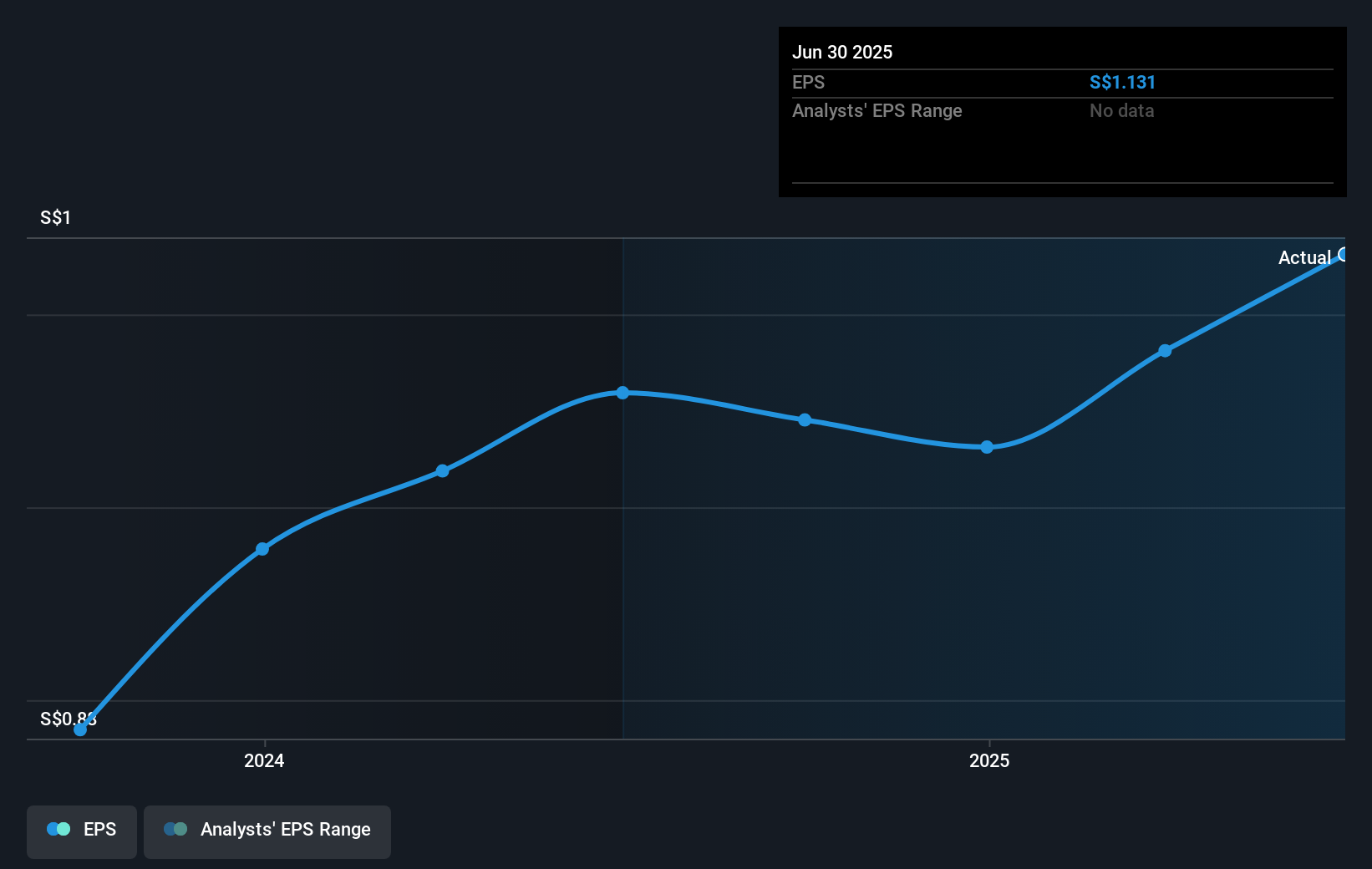Select the Jun 30 2025 actual data point
The width and height of the screenshot is (1372, 869).
[x=1344, y=254]
